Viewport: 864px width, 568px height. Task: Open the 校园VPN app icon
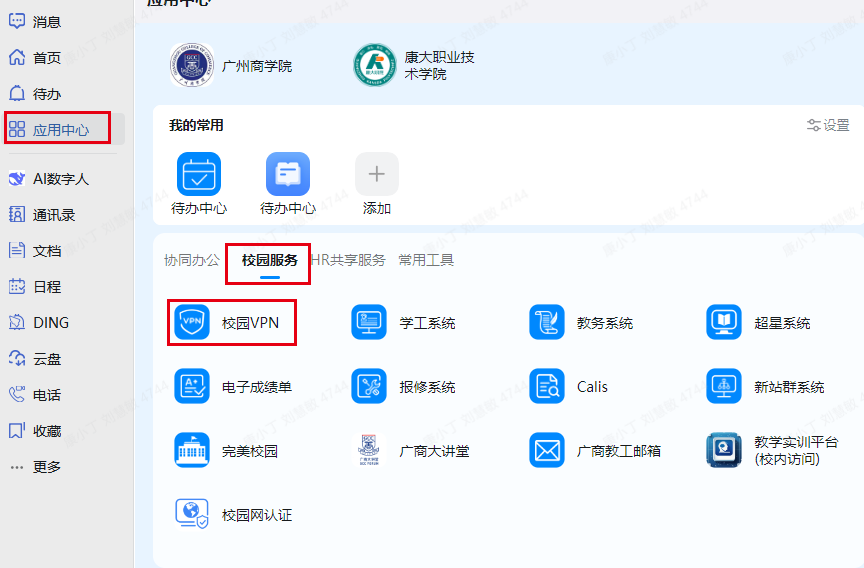192,323
